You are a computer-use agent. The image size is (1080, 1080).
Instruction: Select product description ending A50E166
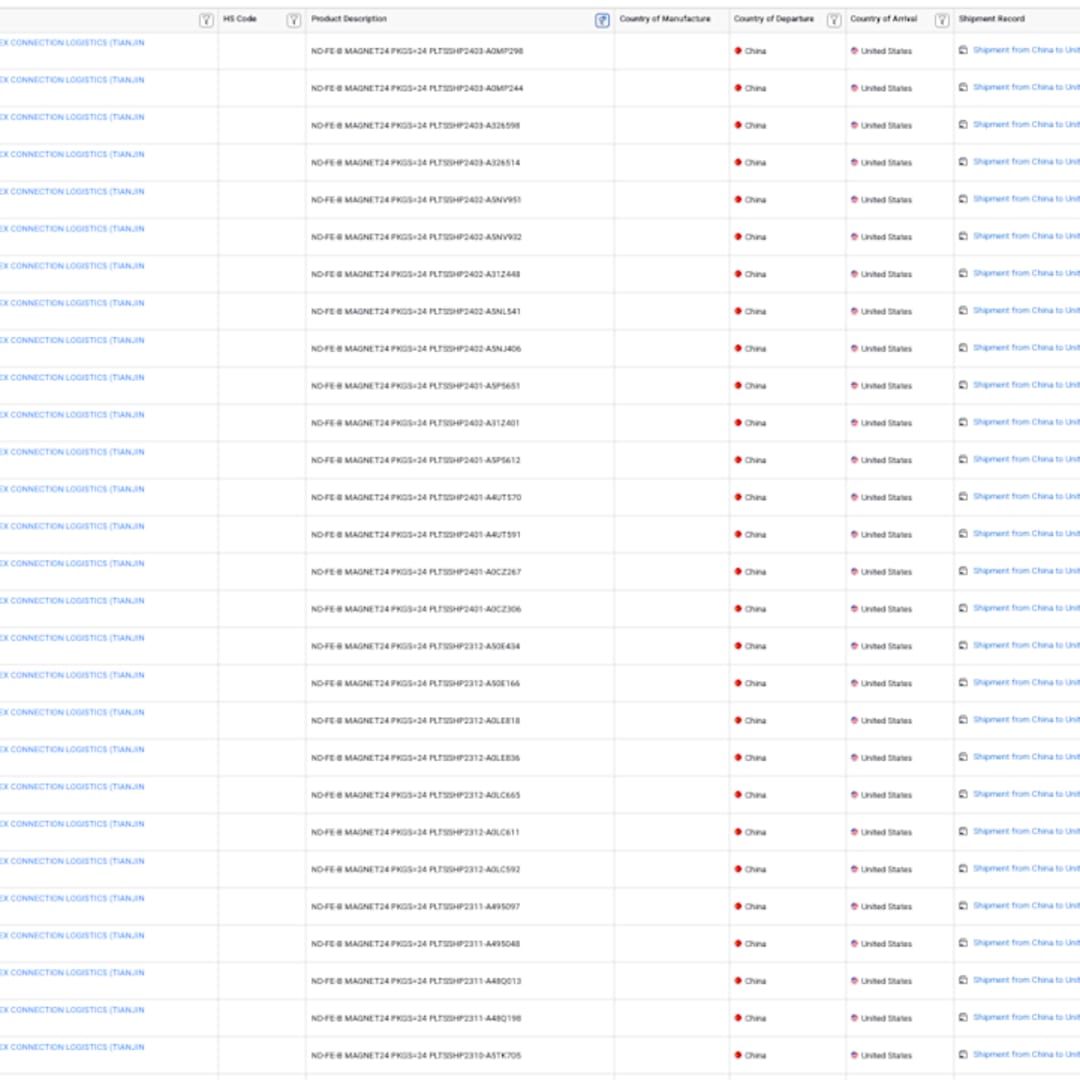(x=415, y=683)
